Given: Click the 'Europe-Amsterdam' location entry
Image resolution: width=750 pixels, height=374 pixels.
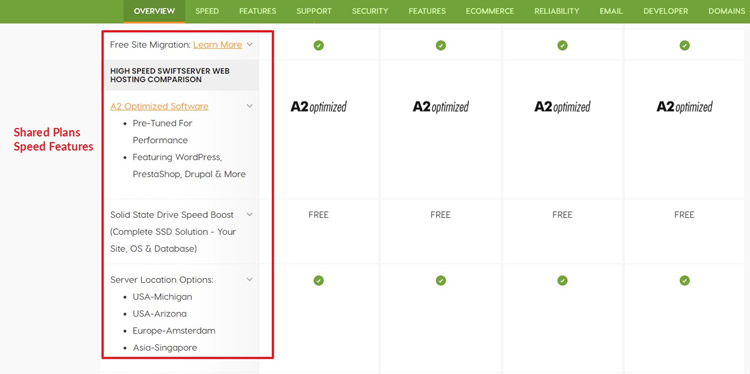Looking at the screenshot, I should coord(174,330).
